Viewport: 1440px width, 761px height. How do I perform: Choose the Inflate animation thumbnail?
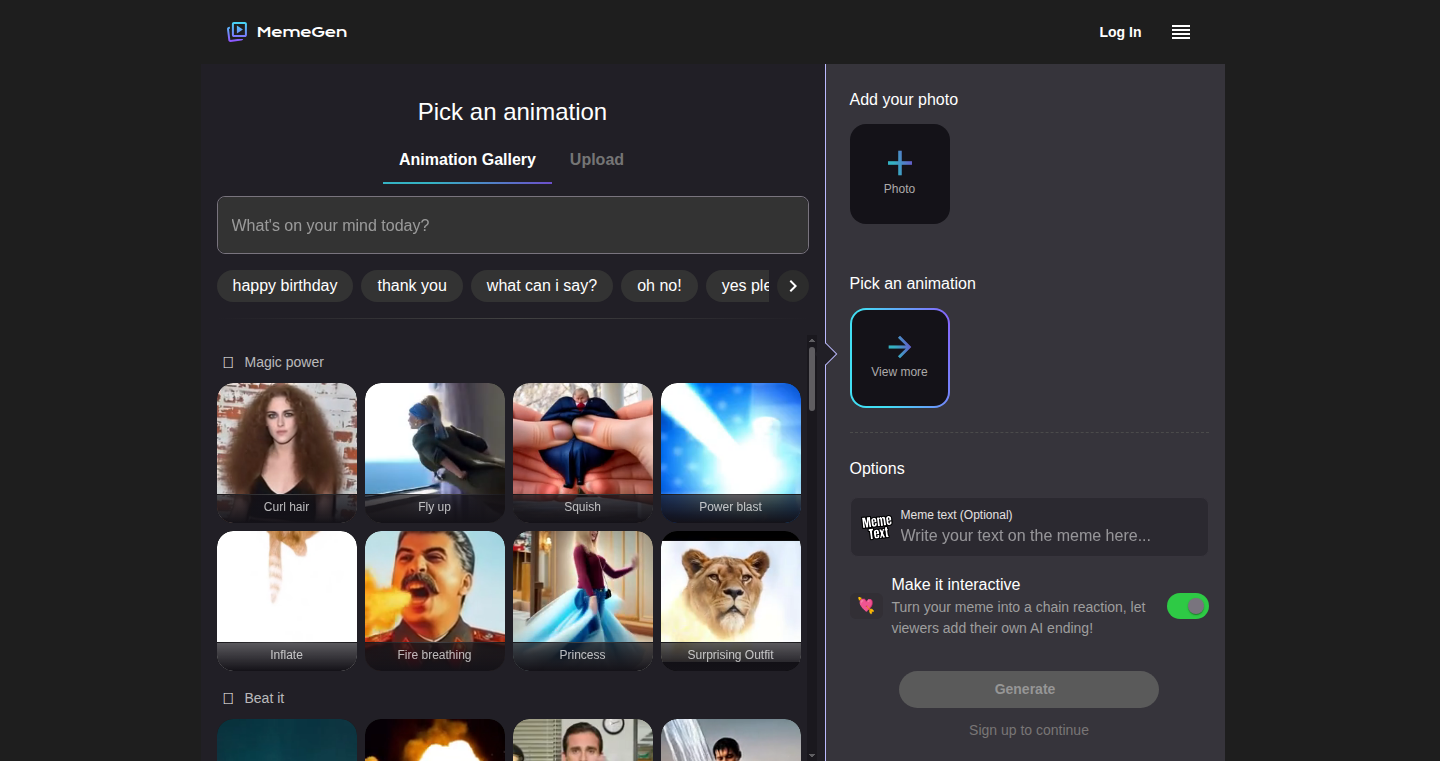click(287, 601)
